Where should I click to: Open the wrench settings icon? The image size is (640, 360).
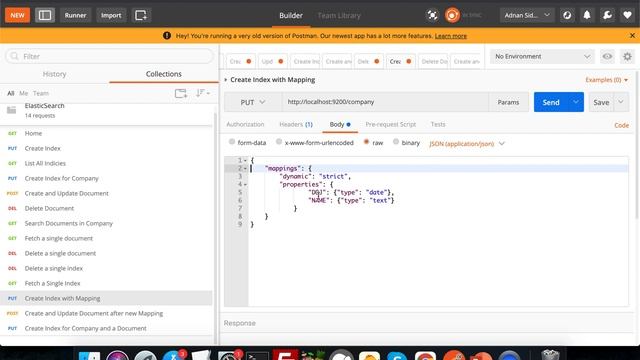click(607, 16)
